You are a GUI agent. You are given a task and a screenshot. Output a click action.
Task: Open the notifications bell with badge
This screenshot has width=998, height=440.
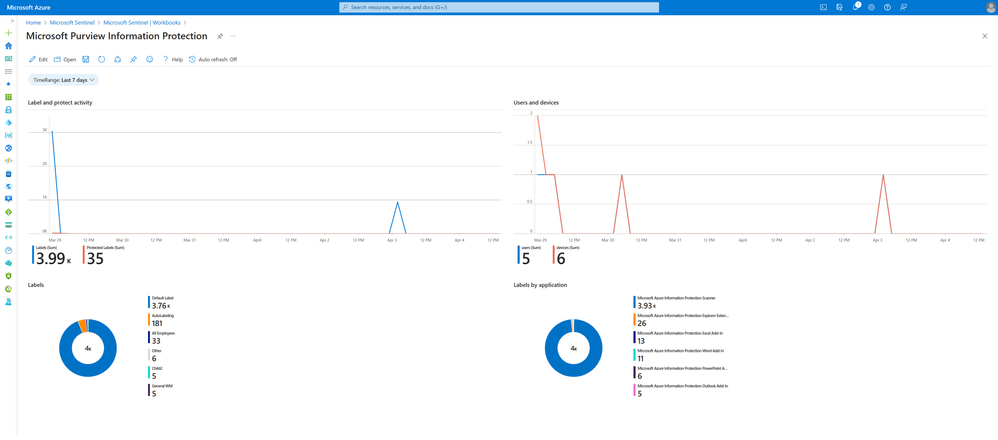[857, 7]
